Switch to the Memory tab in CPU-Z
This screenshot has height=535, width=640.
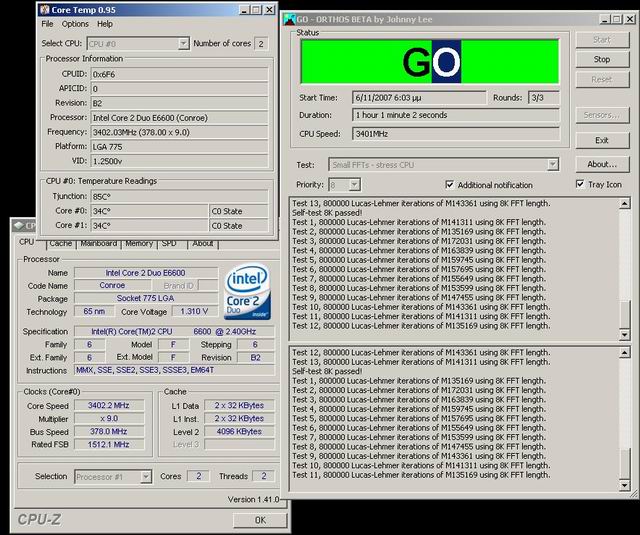click(x=139, y=244)
